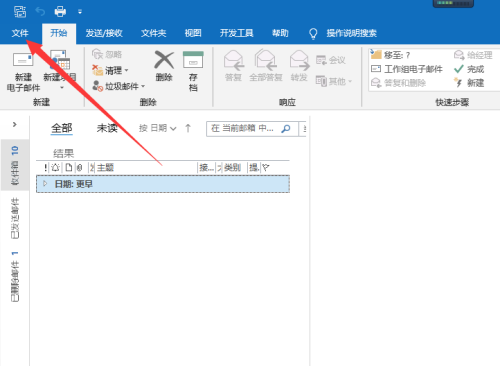Select the 给经理 quick step
Screen dimensions: 500x366
pos(473,55)
